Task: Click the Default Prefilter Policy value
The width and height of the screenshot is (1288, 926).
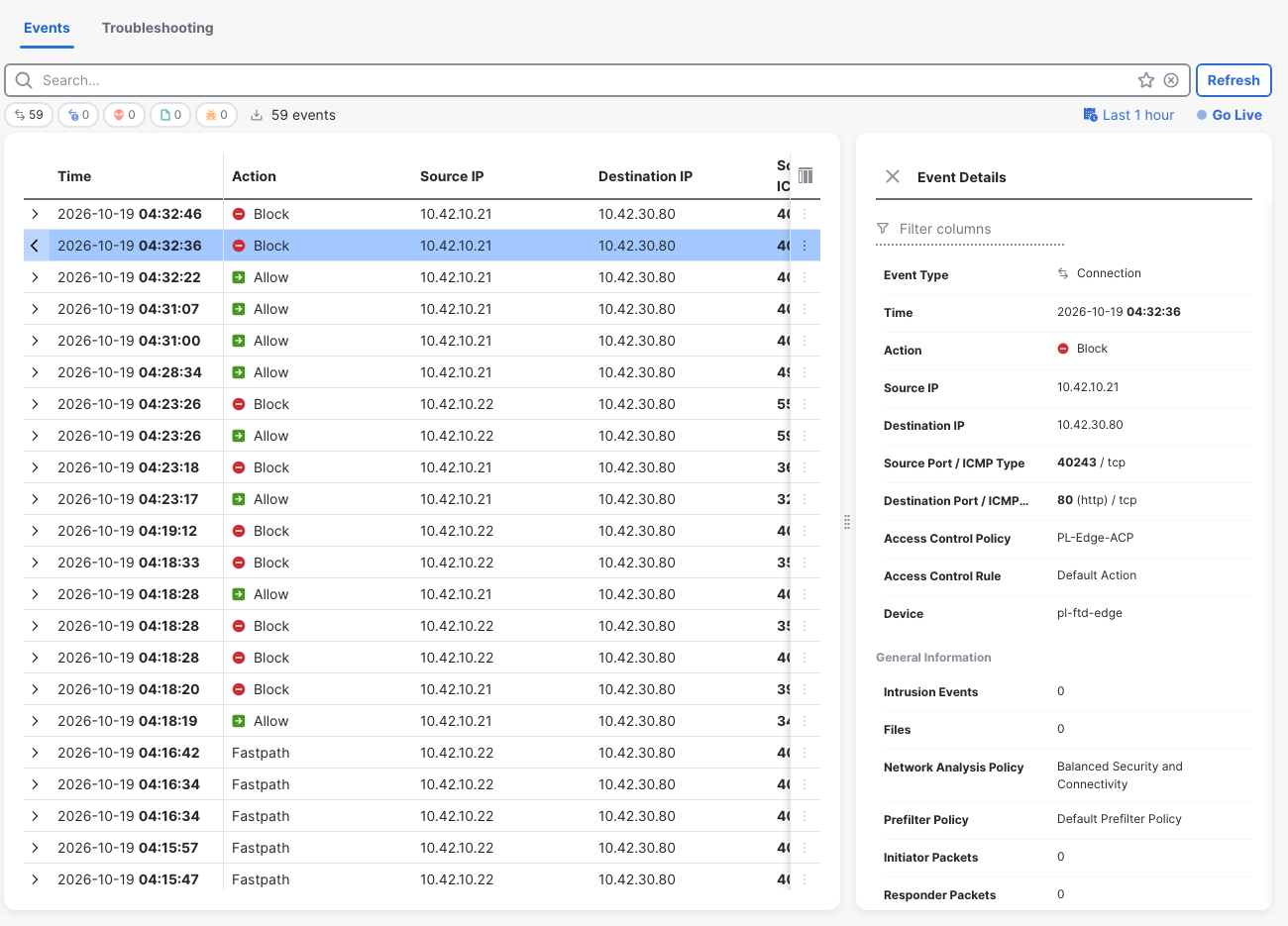Action: [1120, 819]
